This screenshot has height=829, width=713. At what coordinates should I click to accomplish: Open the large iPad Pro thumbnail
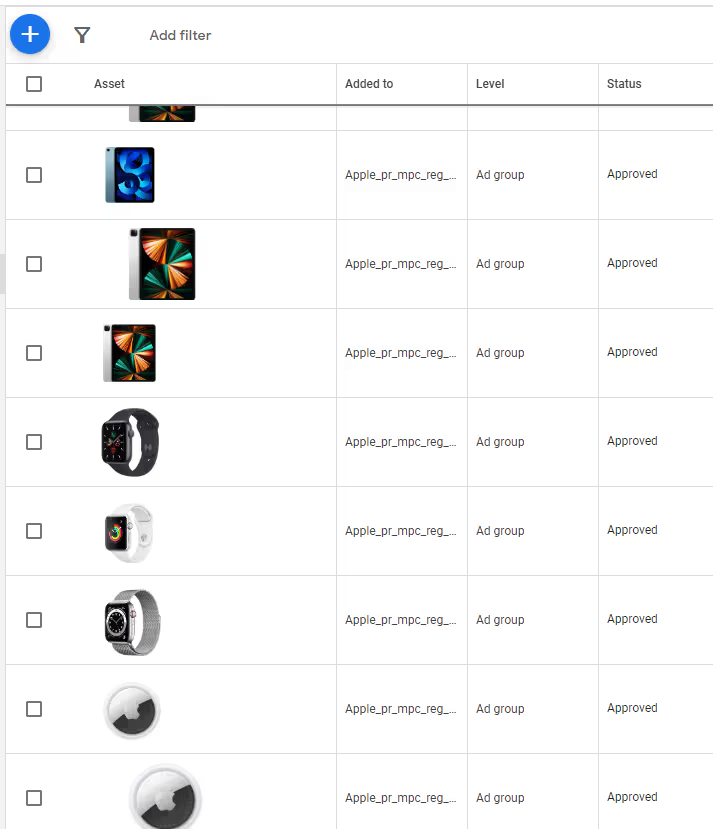[x=162, y=264]
